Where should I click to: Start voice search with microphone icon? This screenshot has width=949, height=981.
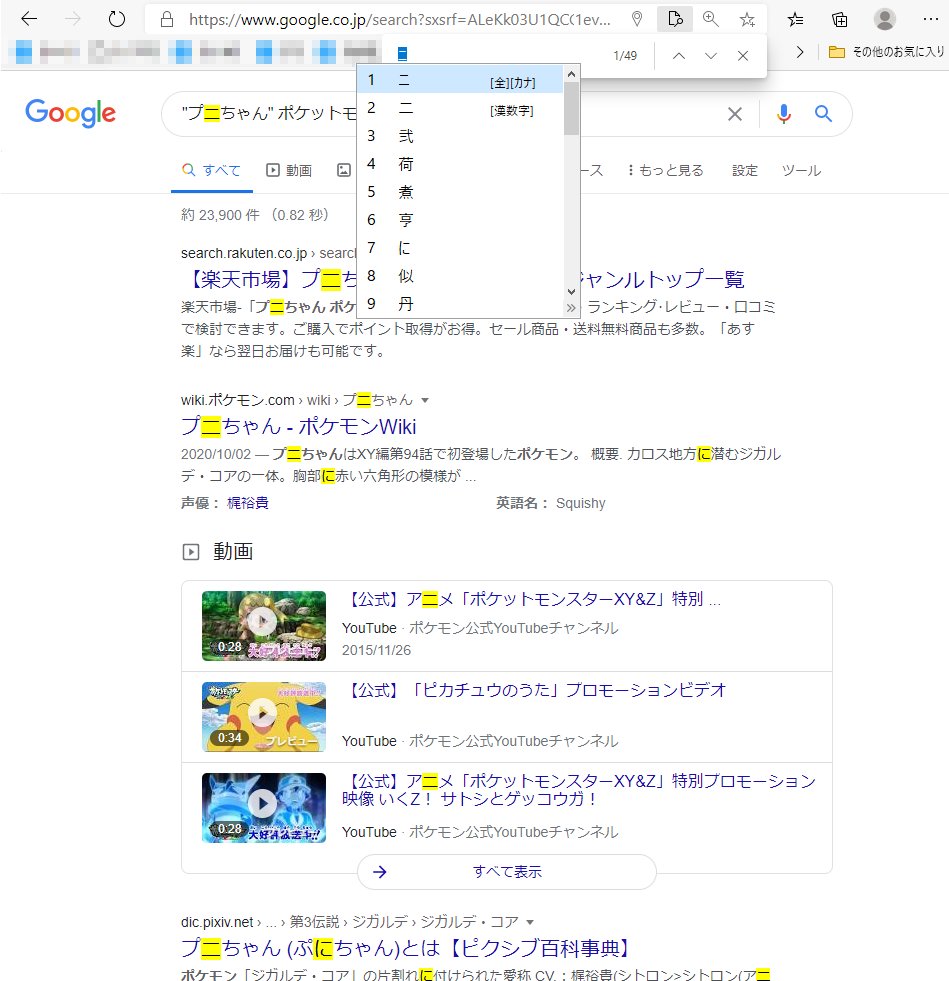pyautogui.click(x=783, y=114)
